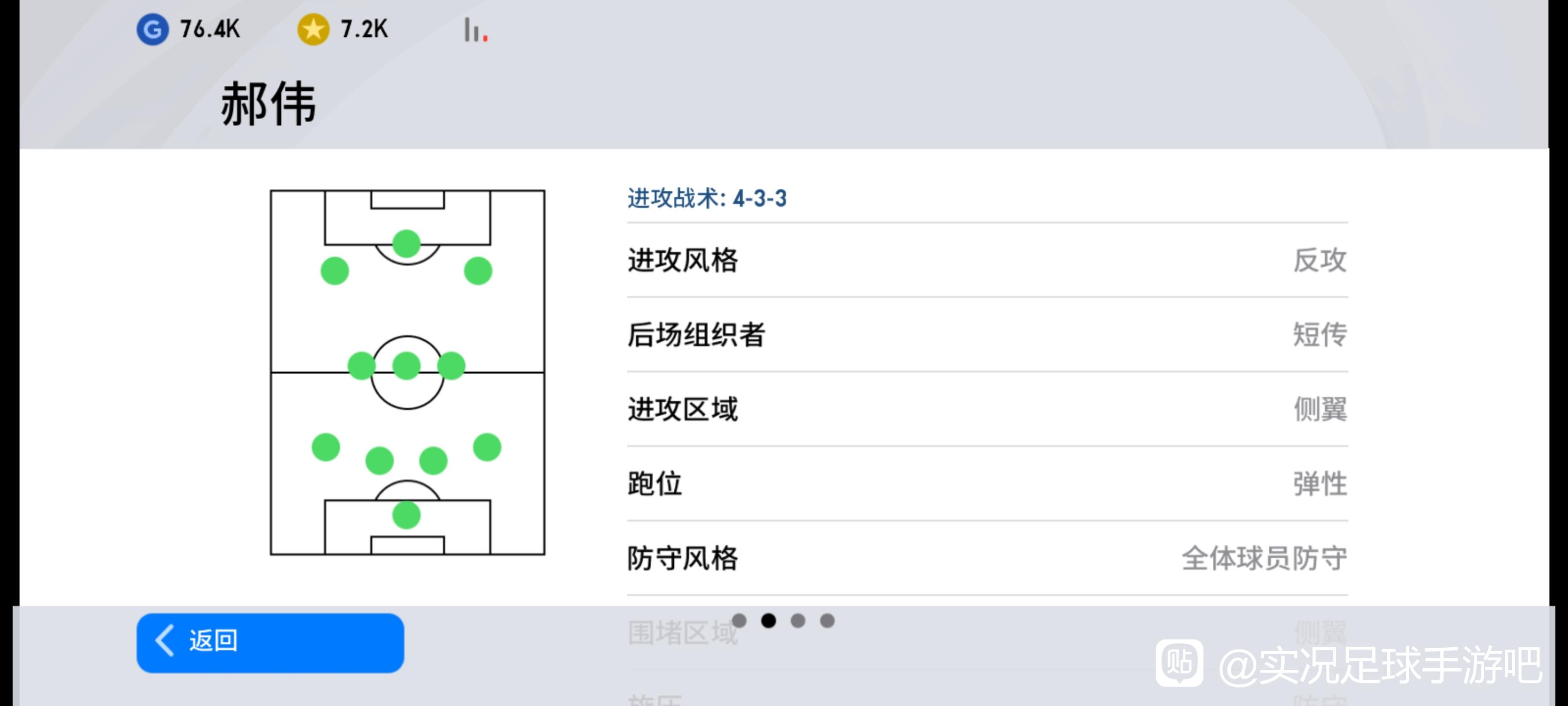Viewport: 1568px width, 706px height.
Task: Tap the gold star coin icon
Action: point(313,29)
